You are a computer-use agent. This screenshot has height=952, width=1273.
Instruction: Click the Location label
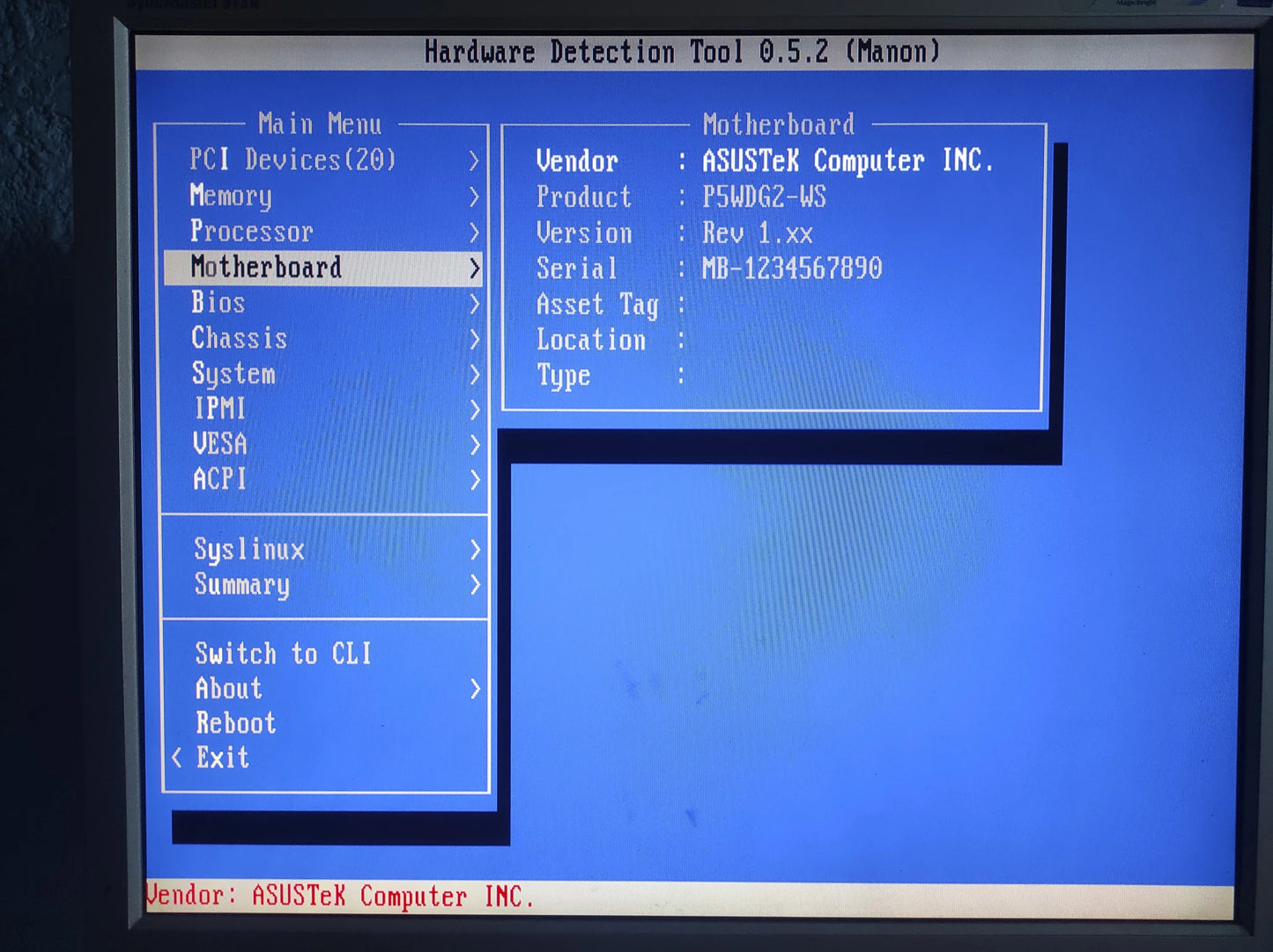[x=591, y=340]
